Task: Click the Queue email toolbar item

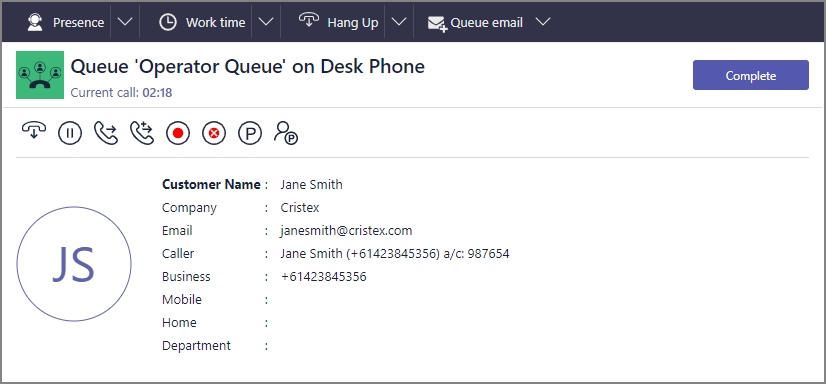Action: (475, 23)
